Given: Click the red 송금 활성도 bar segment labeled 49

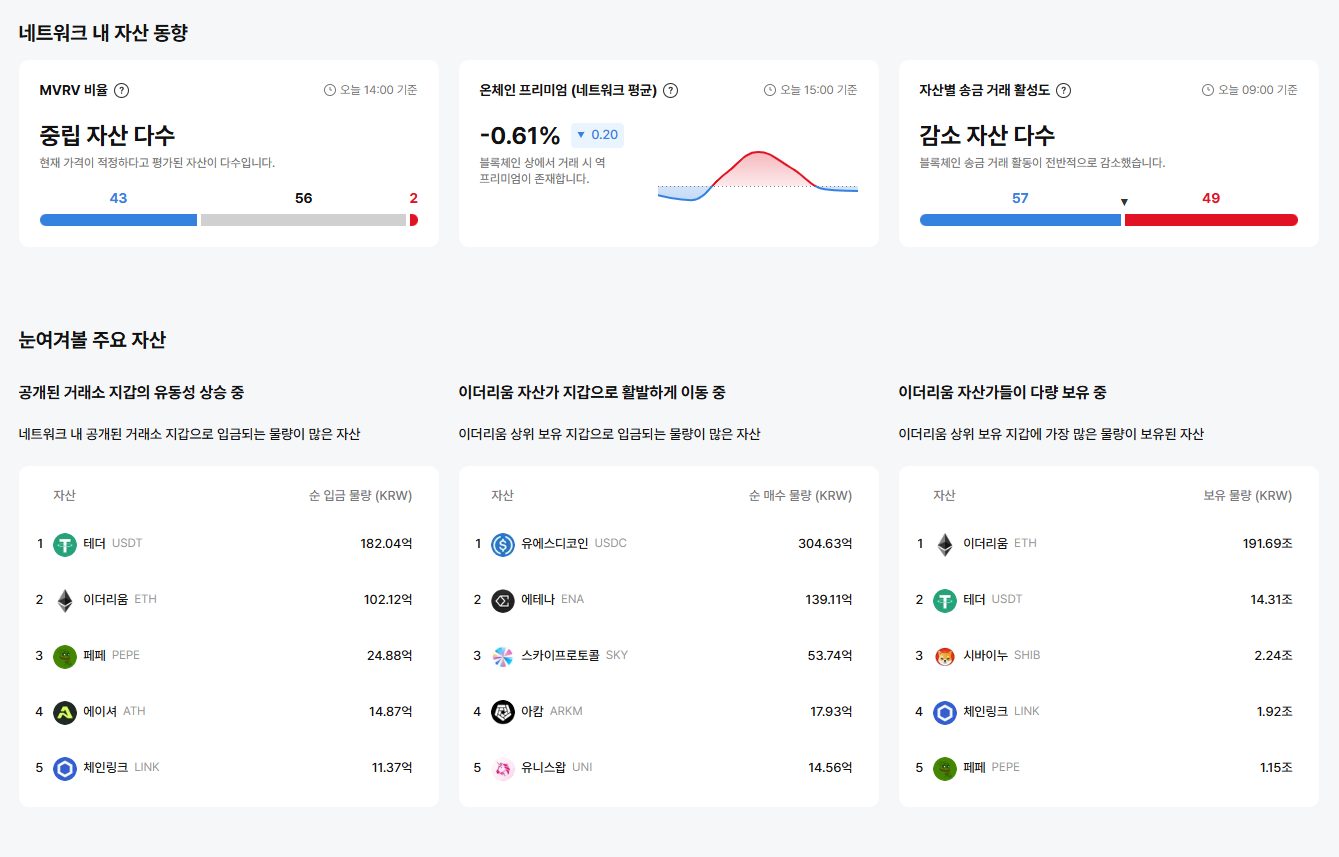Looking at the screenshot, I should (1211, 220).
